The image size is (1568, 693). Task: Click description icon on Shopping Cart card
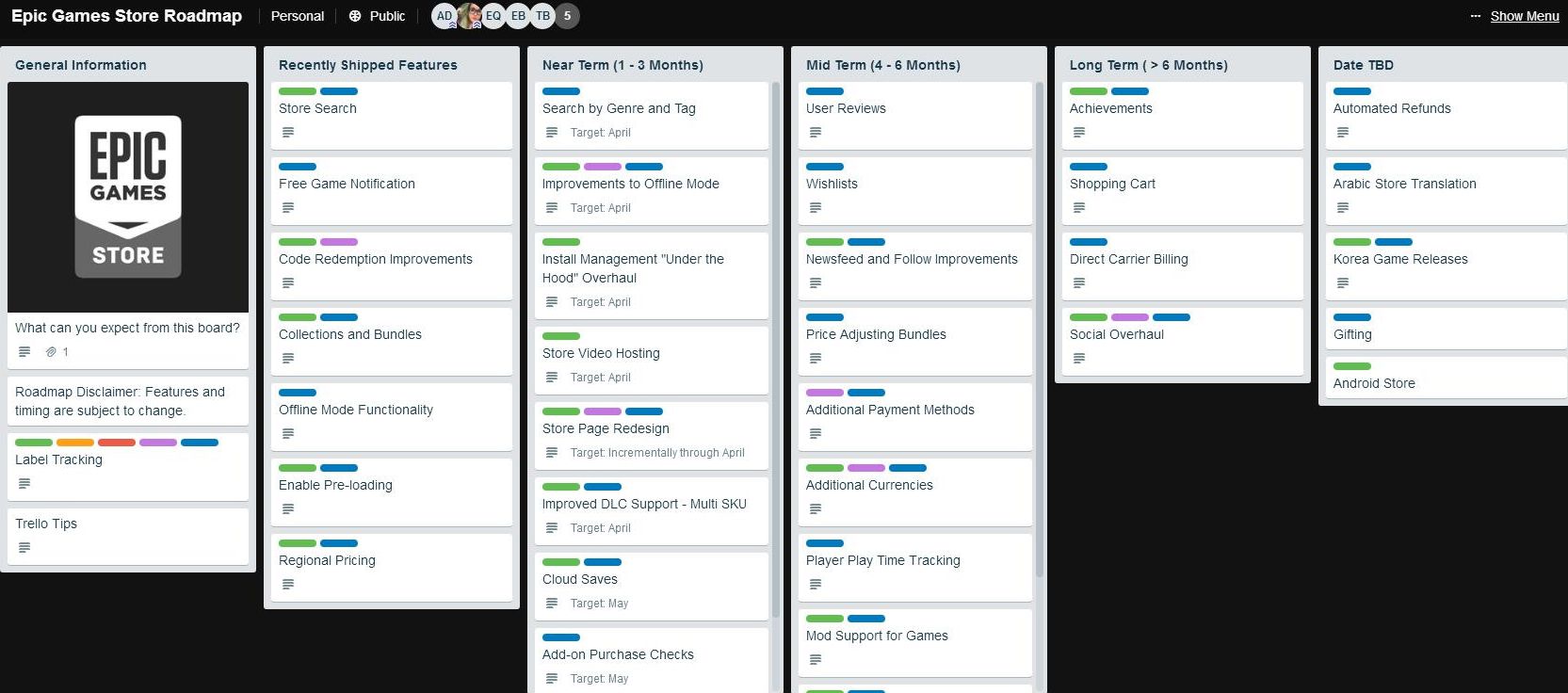[1079, 208]
